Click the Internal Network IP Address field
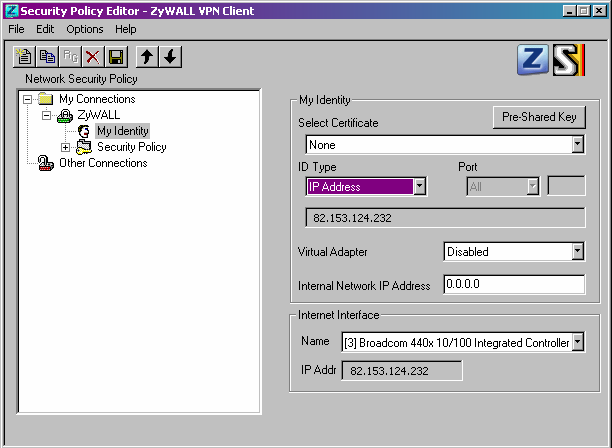Screen dimensions: 612x448 (514, 284)
